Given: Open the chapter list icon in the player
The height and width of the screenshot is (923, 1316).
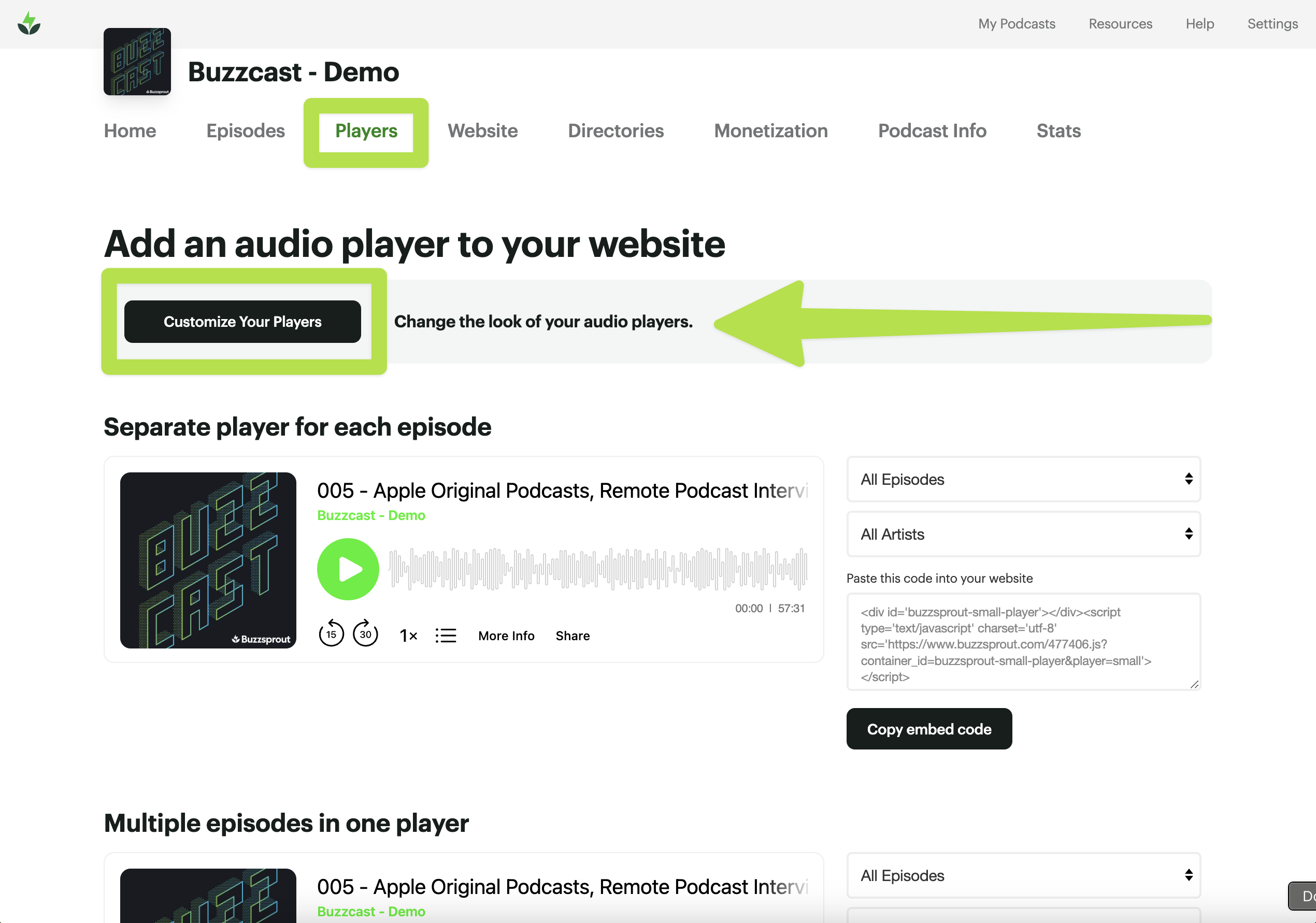Looking at the screenshot, I should (446, 636).
